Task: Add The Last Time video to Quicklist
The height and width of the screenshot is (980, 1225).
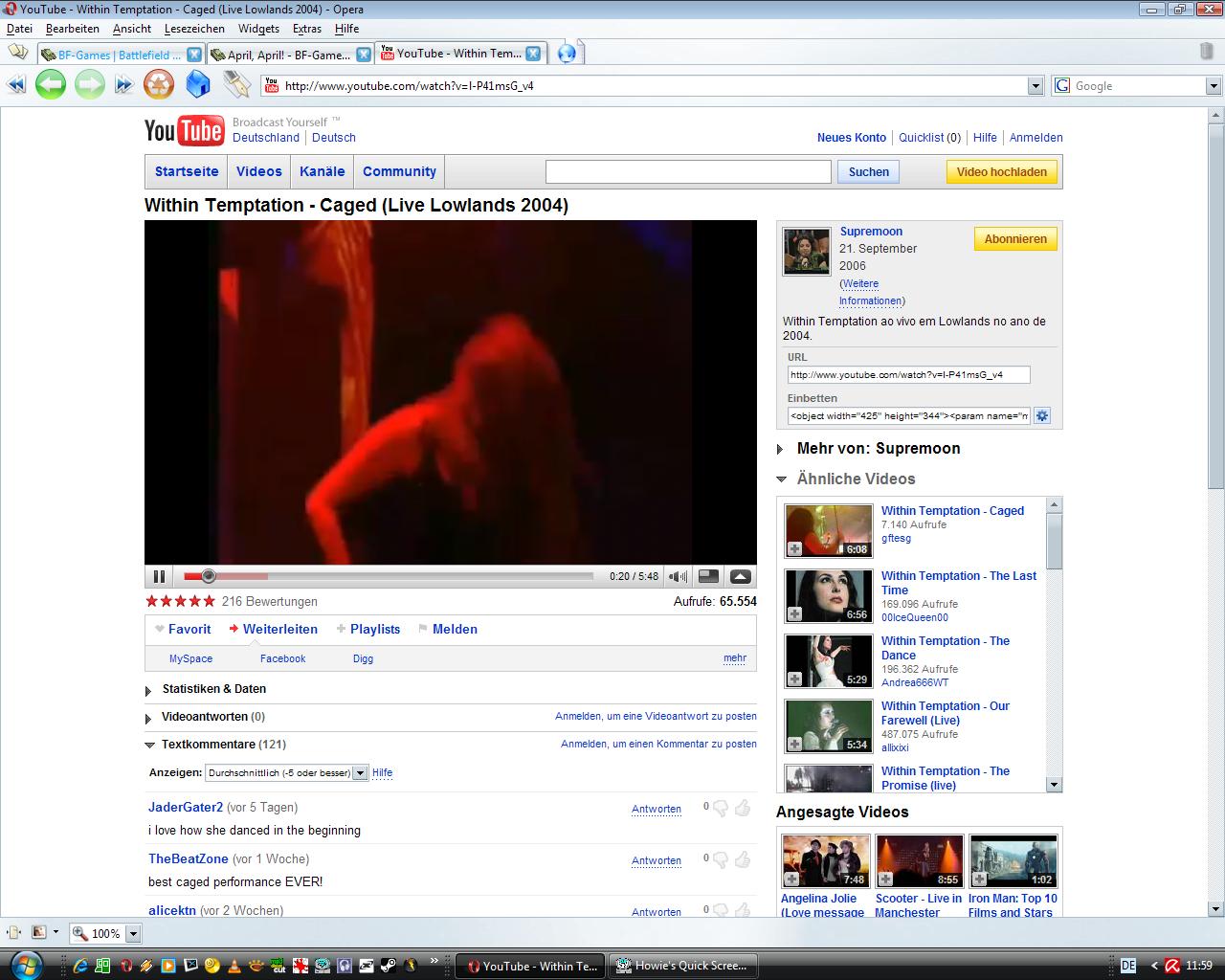Action: tap(794, 613)
